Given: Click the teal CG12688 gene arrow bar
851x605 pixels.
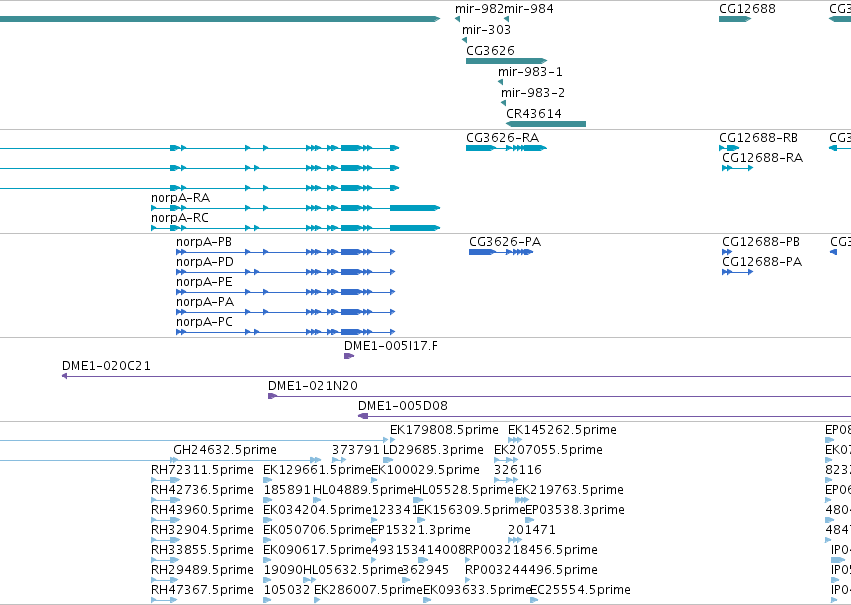Looking at the screenshot, I should (x=735, y=19).
